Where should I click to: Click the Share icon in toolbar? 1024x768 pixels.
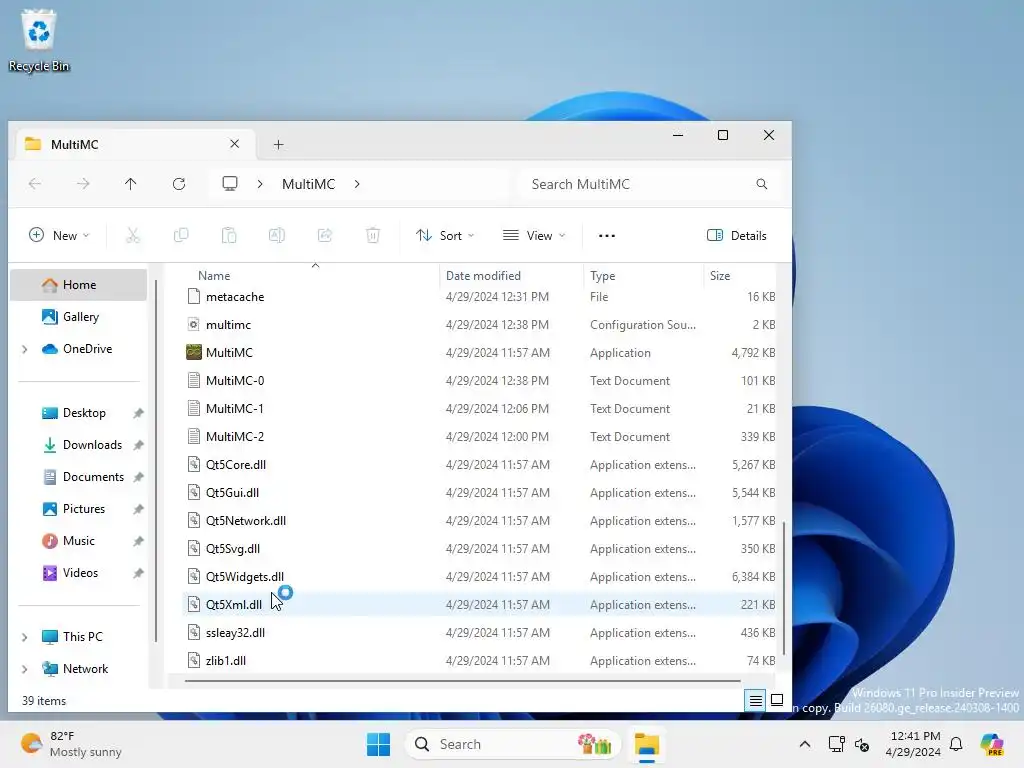(x=325, y=235)
